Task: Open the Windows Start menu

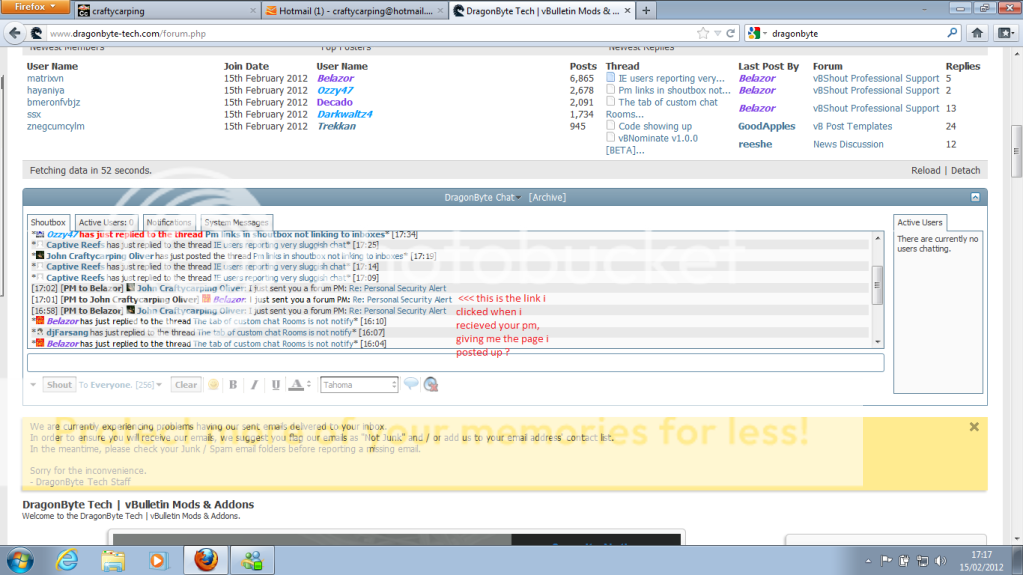Action: (x=20, y=561)
